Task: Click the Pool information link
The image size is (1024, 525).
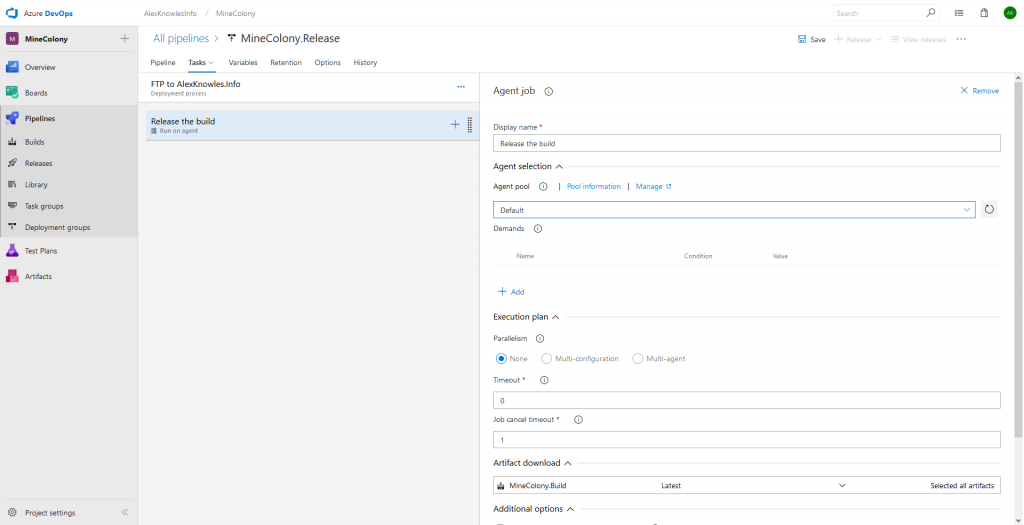Action: tap(593, 186)
